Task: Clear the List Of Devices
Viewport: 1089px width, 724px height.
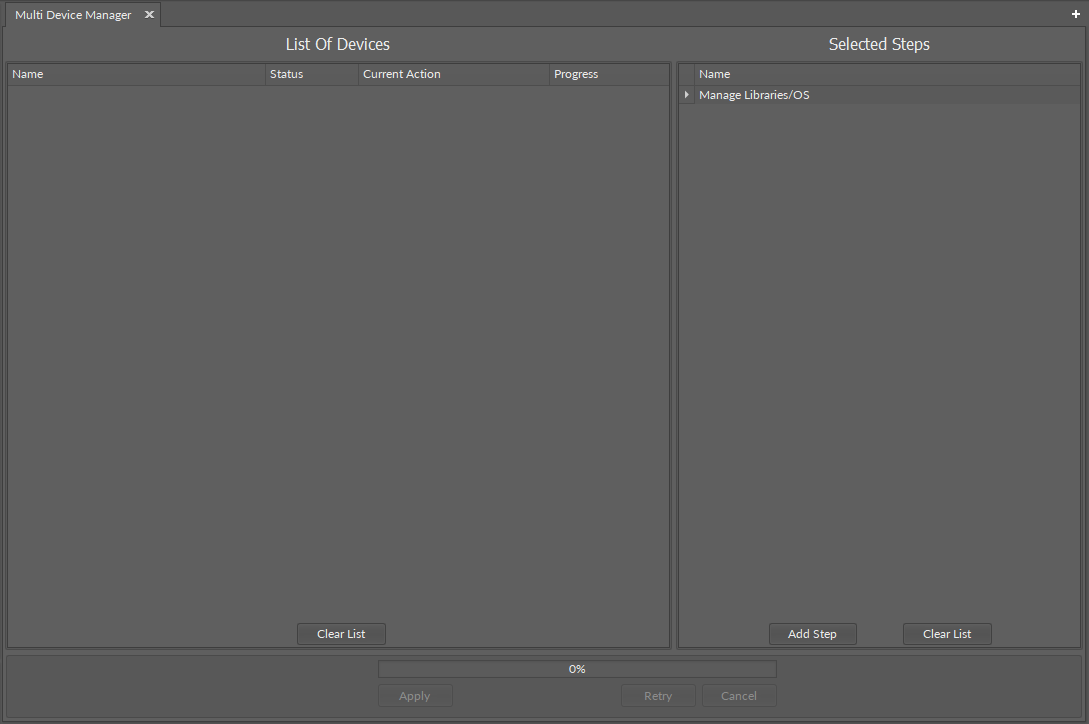Action: [341, 633]
